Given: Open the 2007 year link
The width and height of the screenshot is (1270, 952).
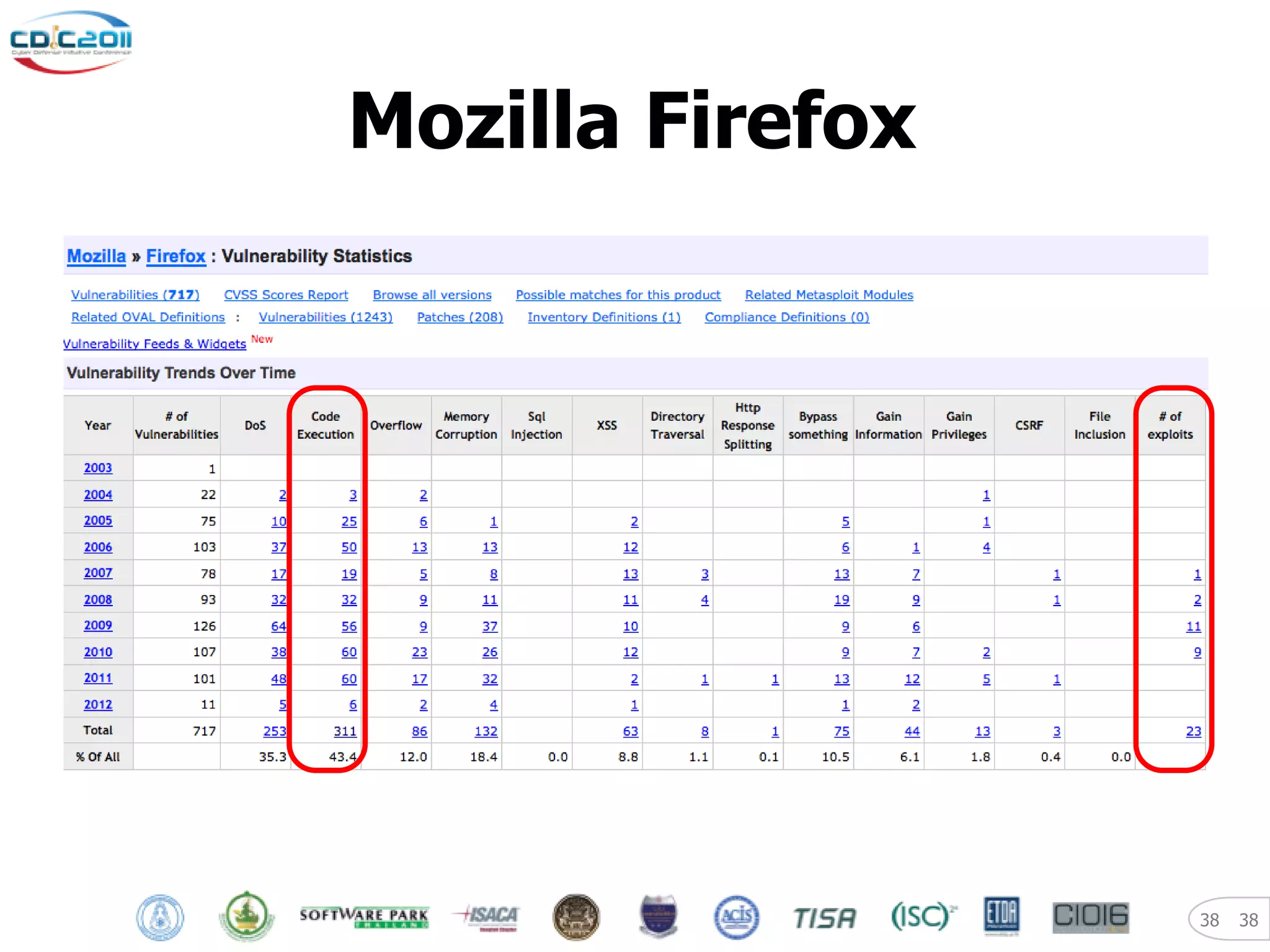Looking at the screenshot, I should pyautogui.click(x=98, y=573).
